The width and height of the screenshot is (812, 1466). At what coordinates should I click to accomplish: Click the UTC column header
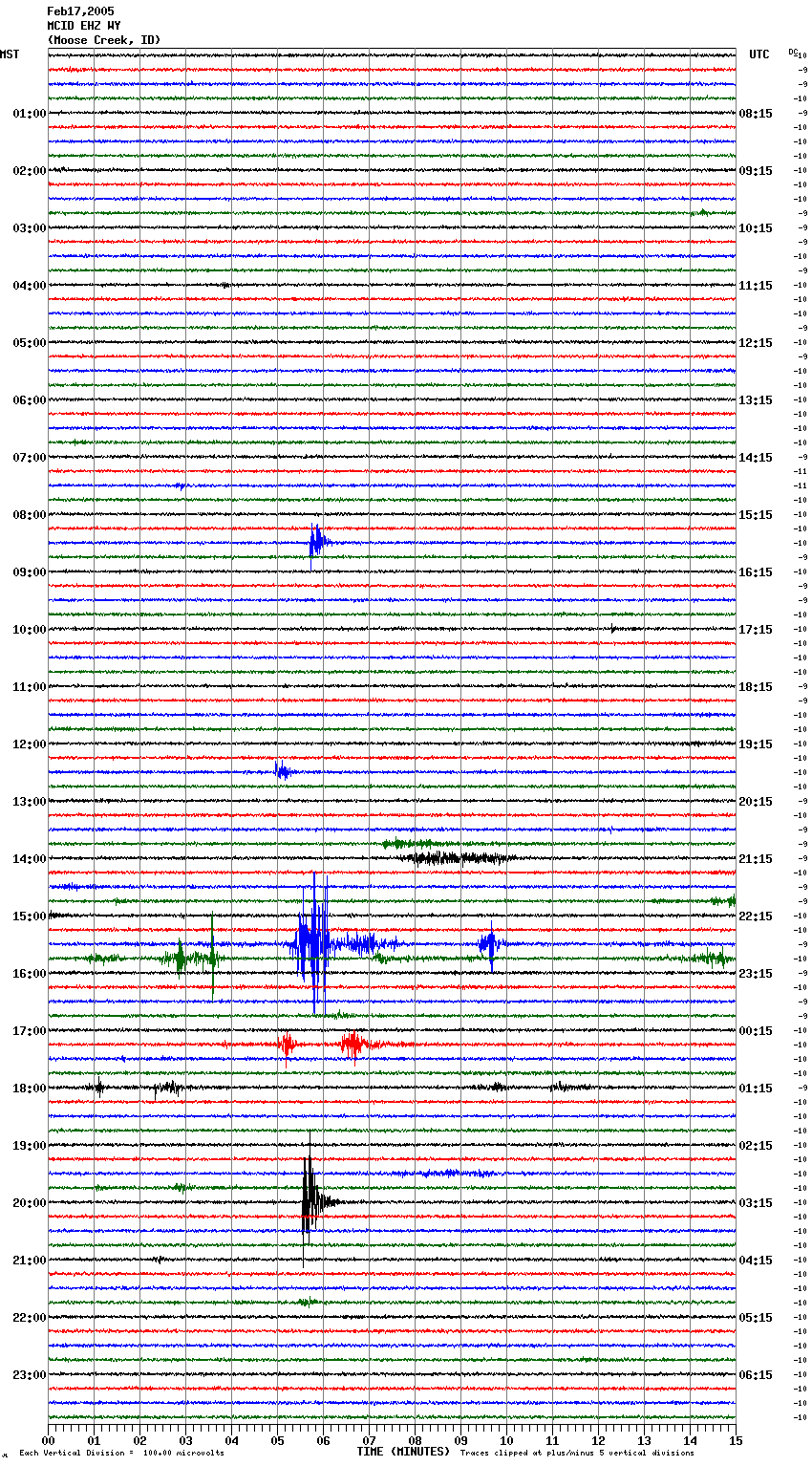pos(759,54)
